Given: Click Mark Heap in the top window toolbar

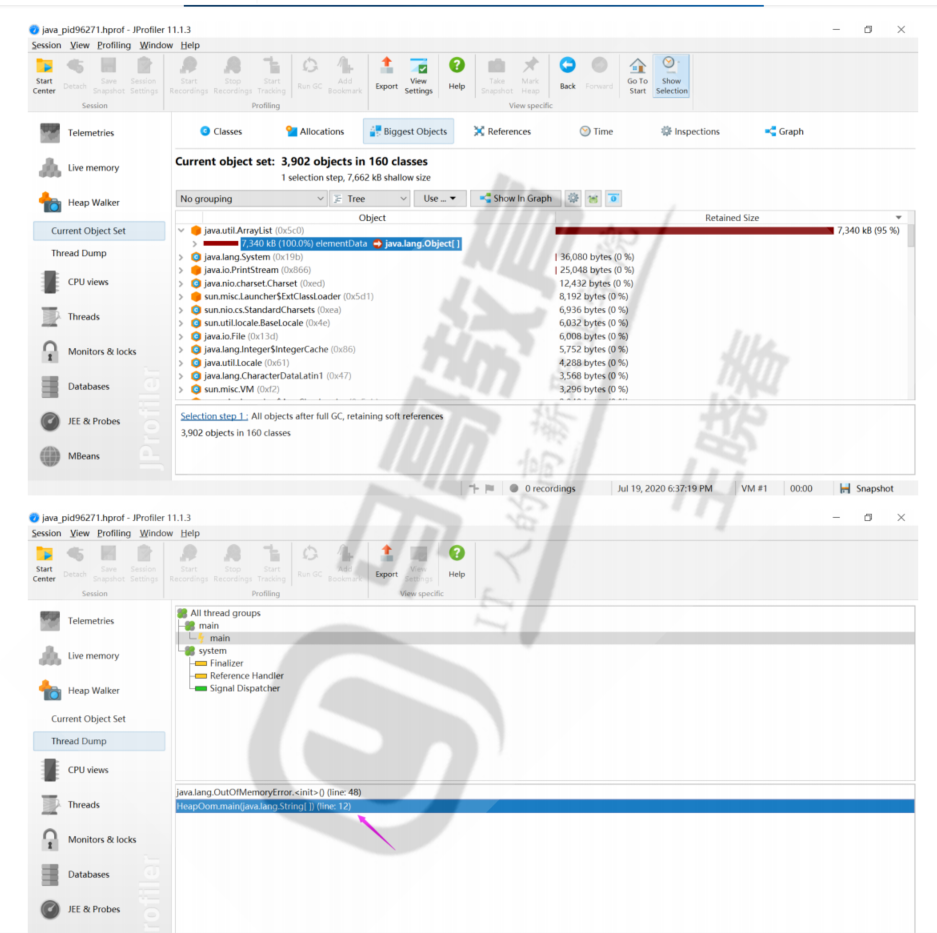Looking at the screenshot, I should point(530,76).
